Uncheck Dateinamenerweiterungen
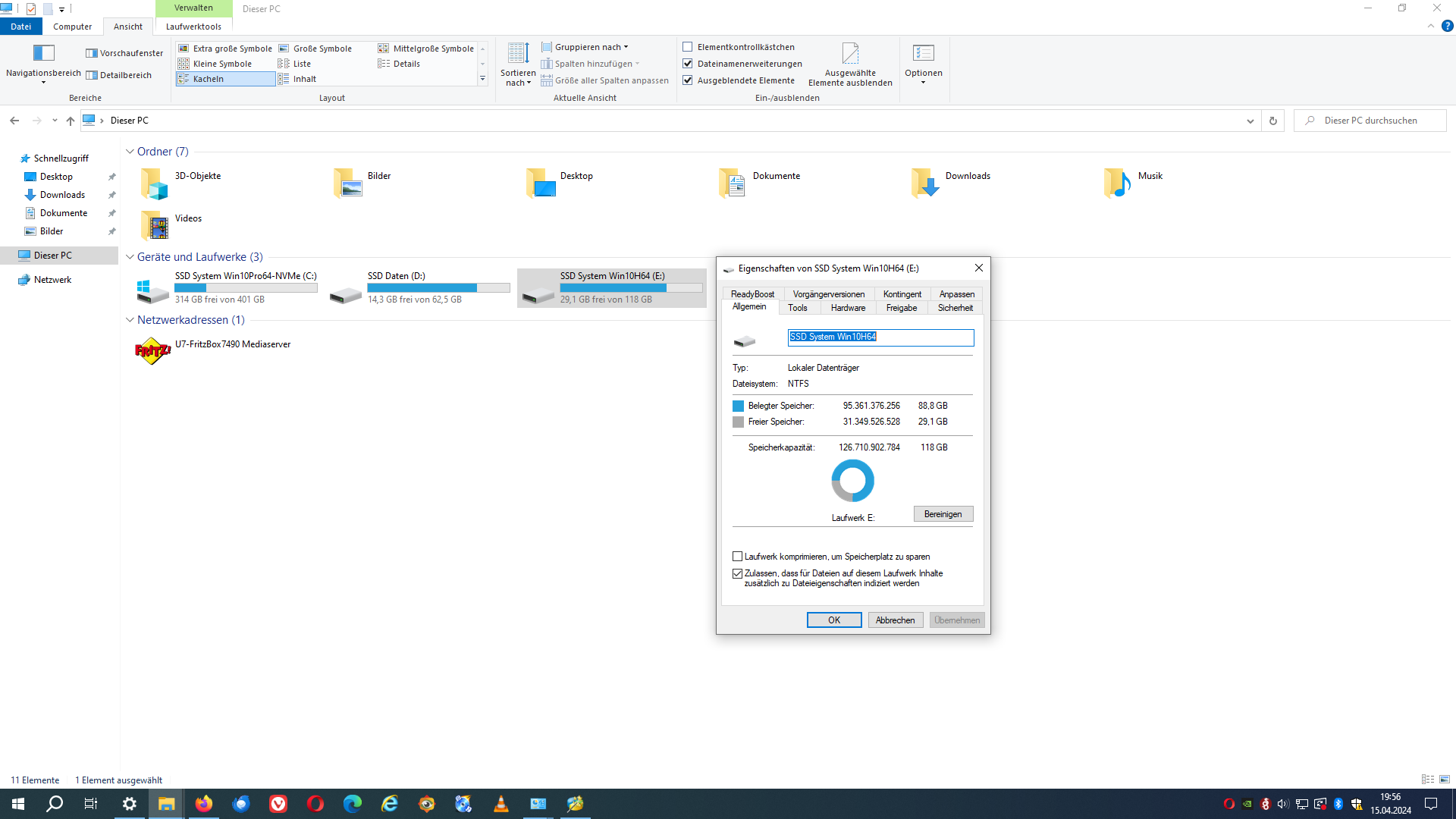Image resolution: width=1456 pixels, height=819 pixels. tap(687, 64)
